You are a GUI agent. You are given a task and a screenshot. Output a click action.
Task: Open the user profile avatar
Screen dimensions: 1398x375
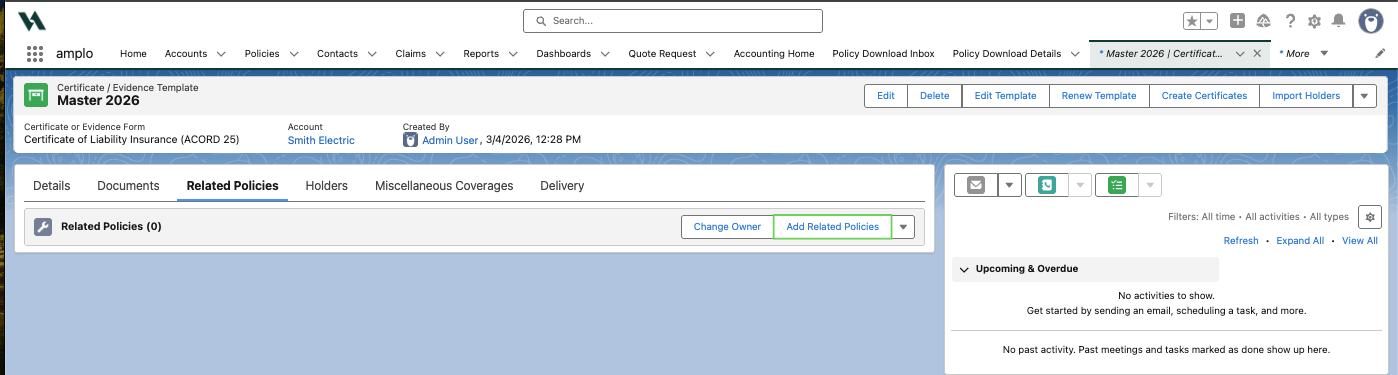(1371, 21)
